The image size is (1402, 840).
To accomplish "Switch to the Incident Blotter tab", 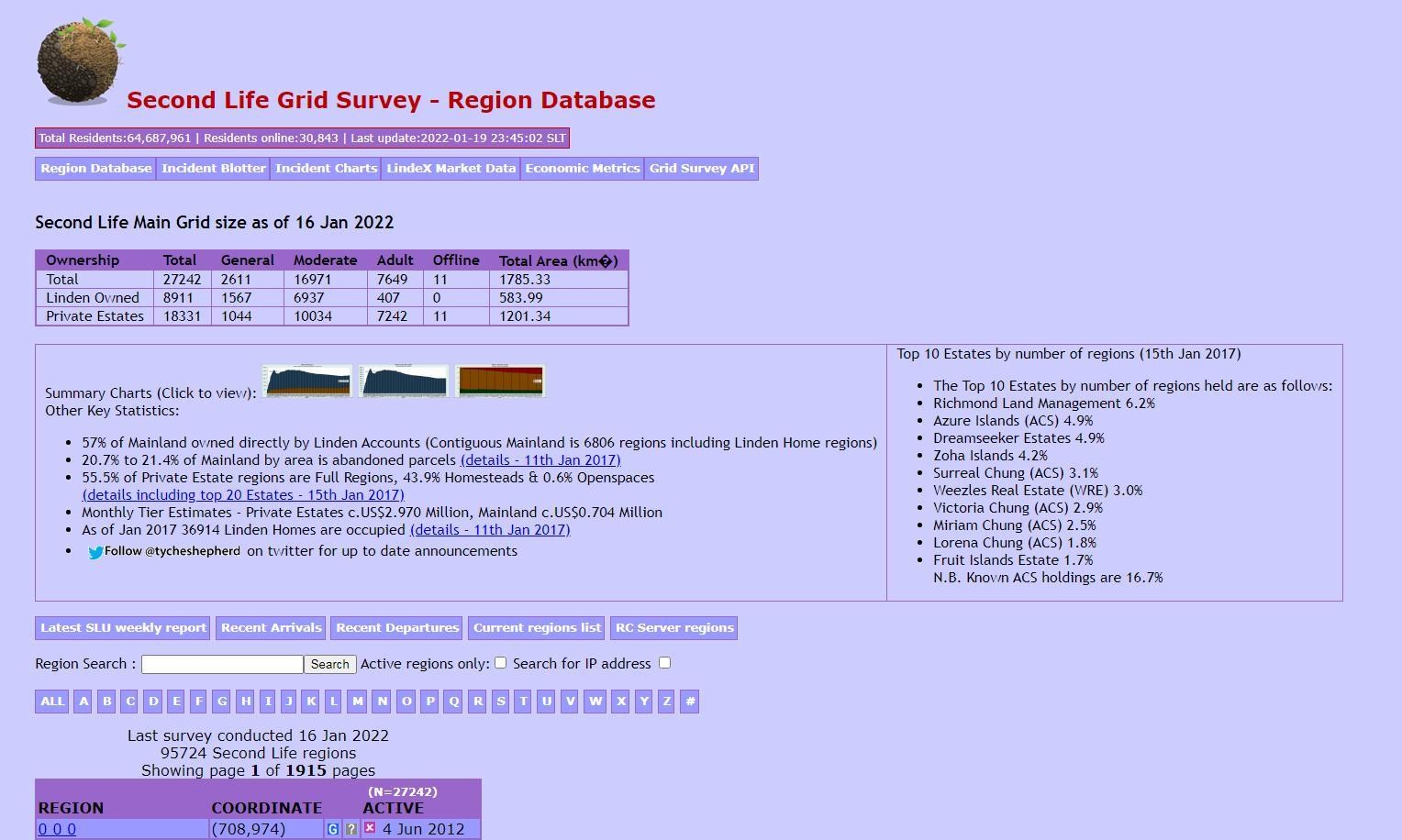I will 213,169.
